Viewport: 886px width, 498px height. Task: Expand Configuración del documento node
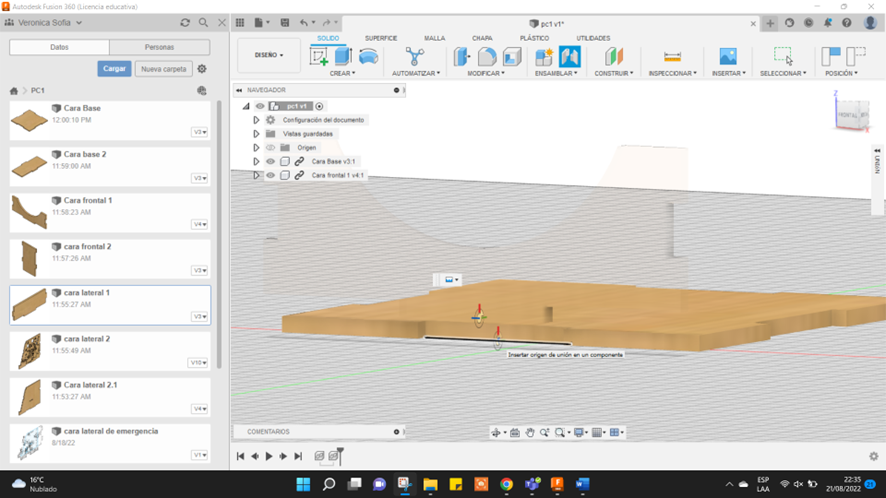pos(256,120)
